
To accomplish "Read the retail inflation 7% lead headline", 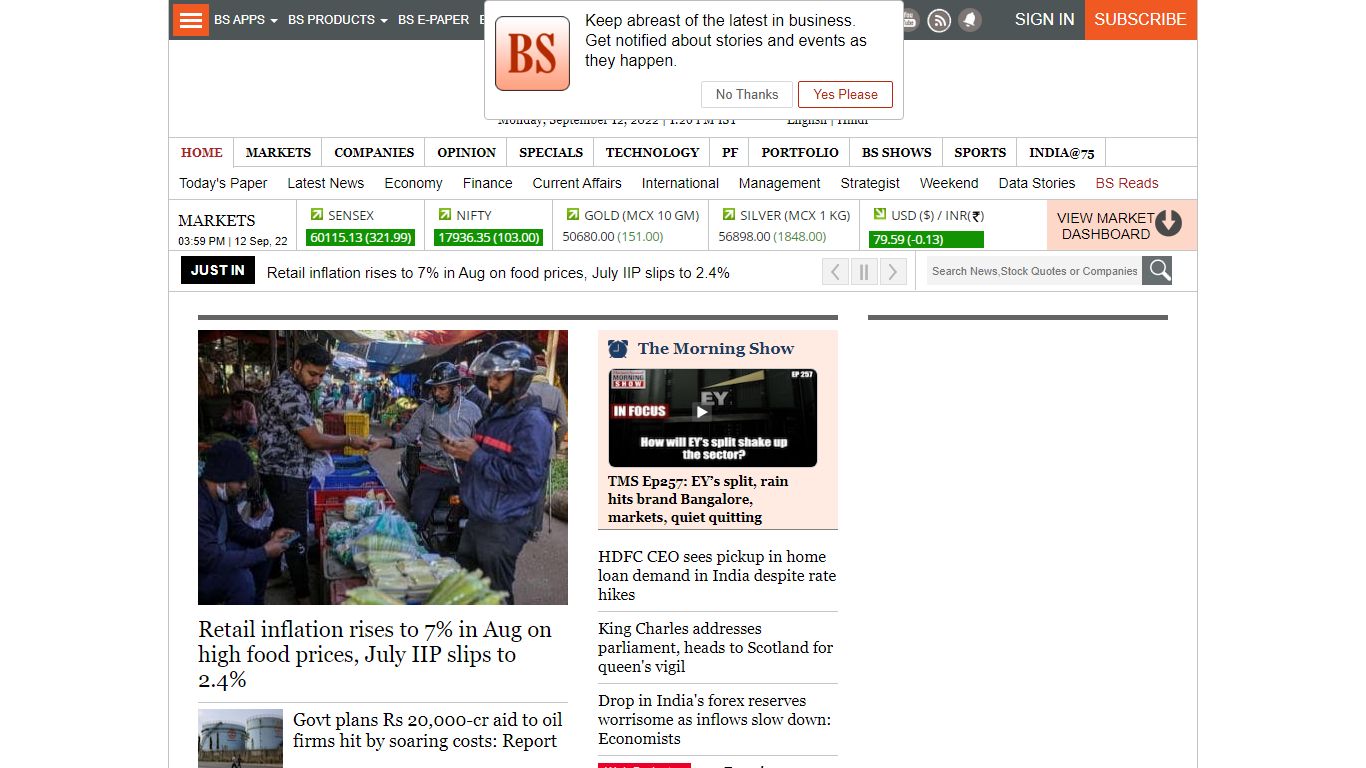I will (375, 654).
